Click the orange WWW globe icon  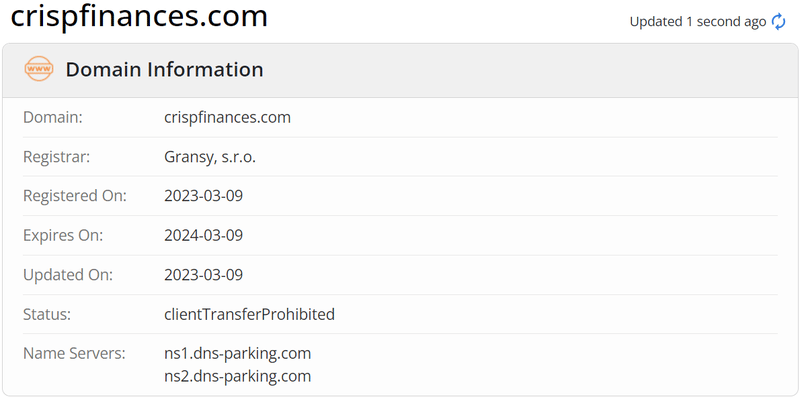coord(39,69)
